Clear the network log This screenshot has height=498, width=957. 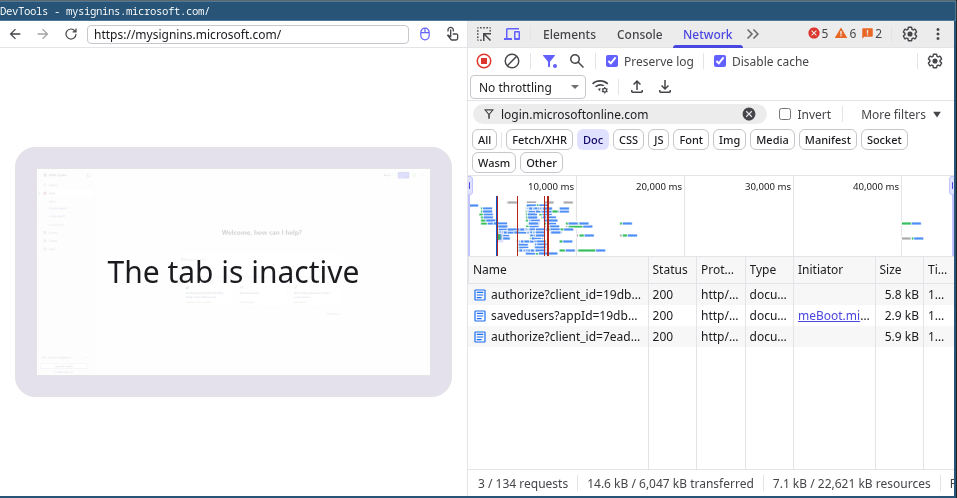[511, 61]
